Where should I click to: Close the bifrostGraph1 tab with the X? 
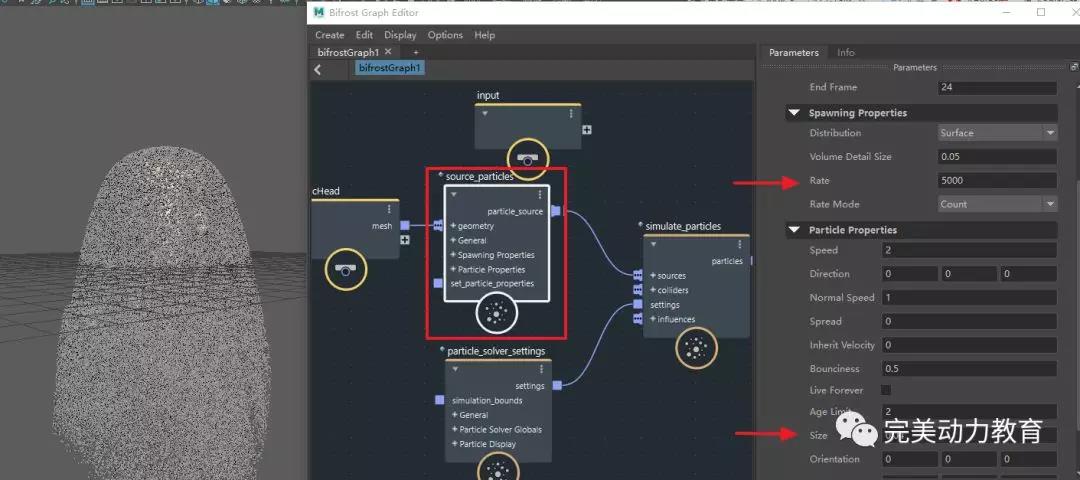388,52
